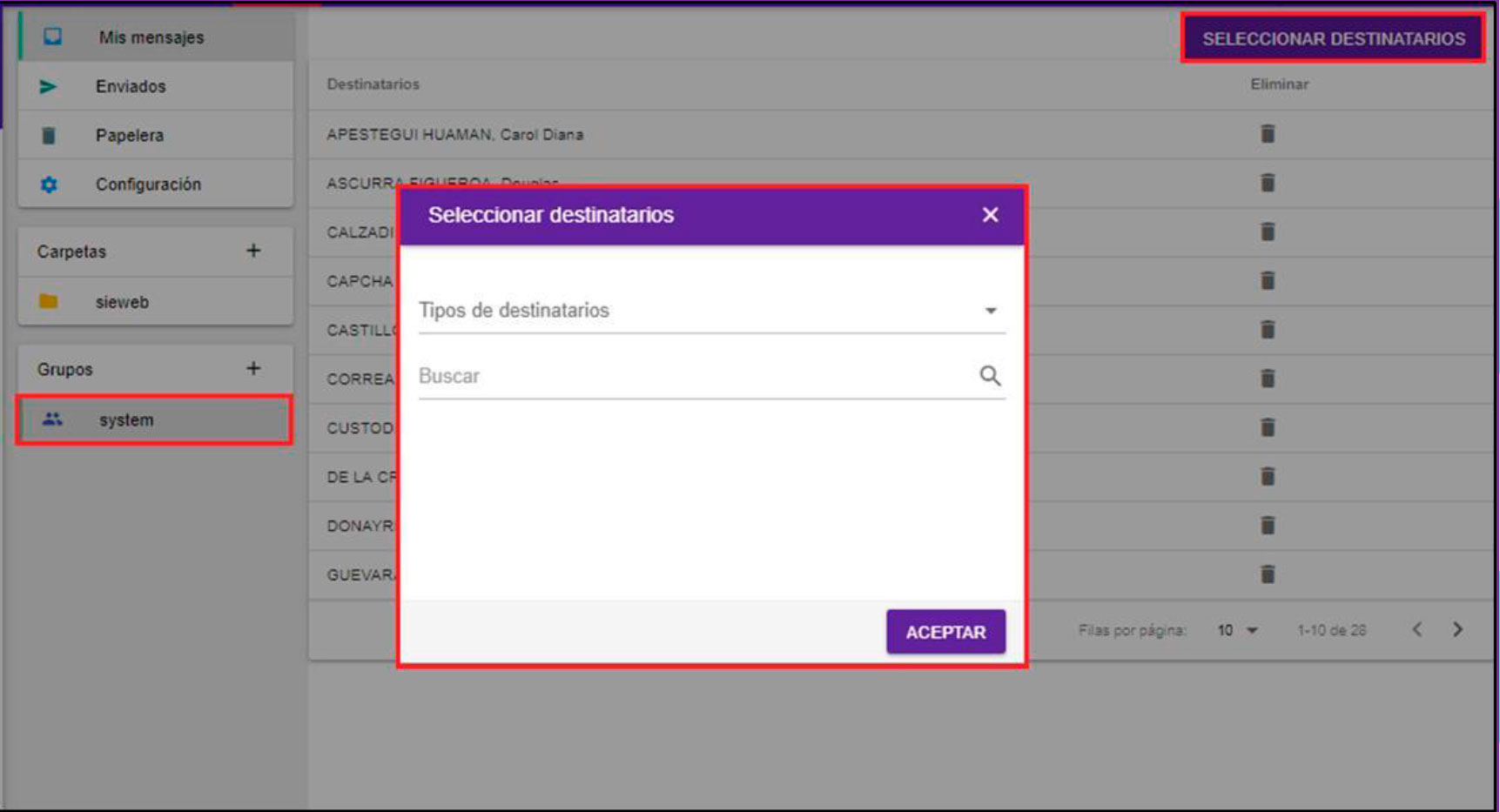1500x812 pixels.
Task: Open rows per page dropdown showing 10
Action: click(x=1237, y=630)
